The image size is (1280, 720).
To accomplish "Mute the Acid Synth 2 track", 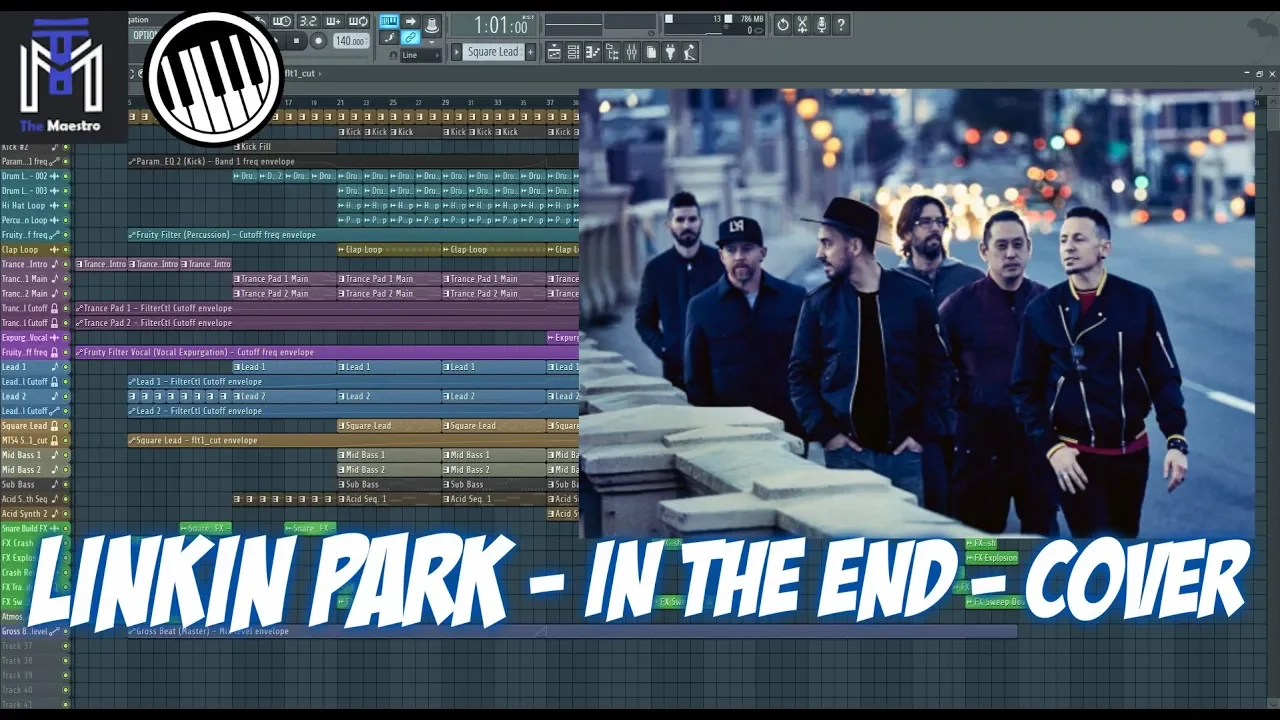I will coord(66,514).
